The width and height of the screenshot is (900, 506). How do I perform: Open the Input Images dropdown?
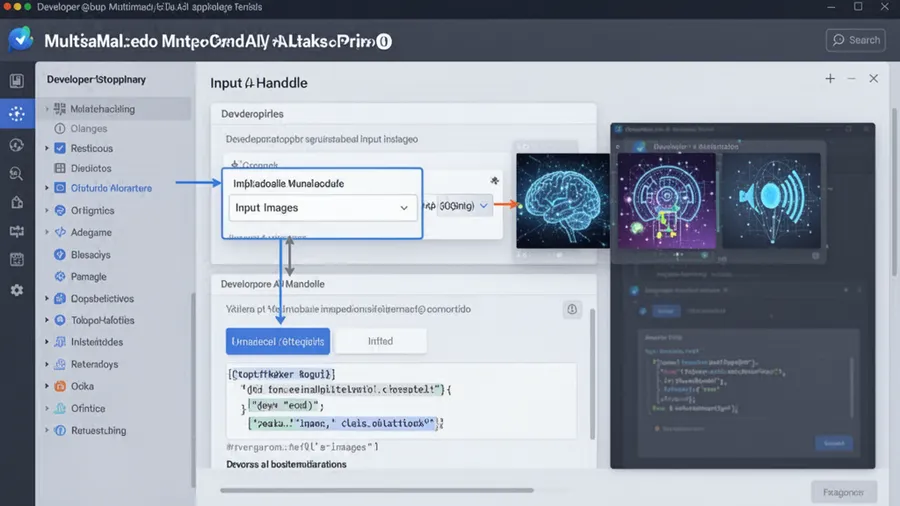point(323,208)
